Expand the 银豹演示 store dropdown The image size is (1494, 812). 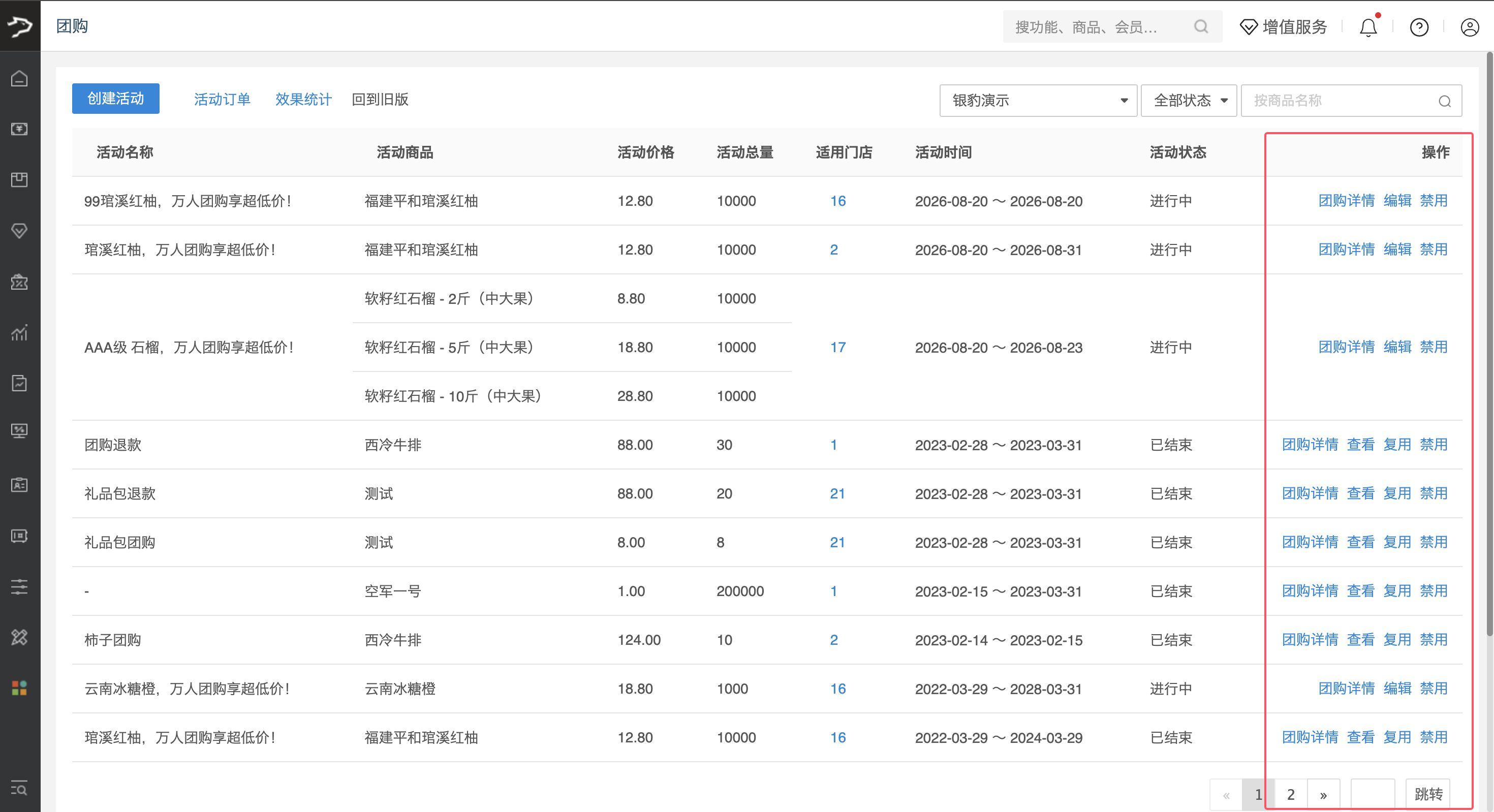(x=1038, y=100)
